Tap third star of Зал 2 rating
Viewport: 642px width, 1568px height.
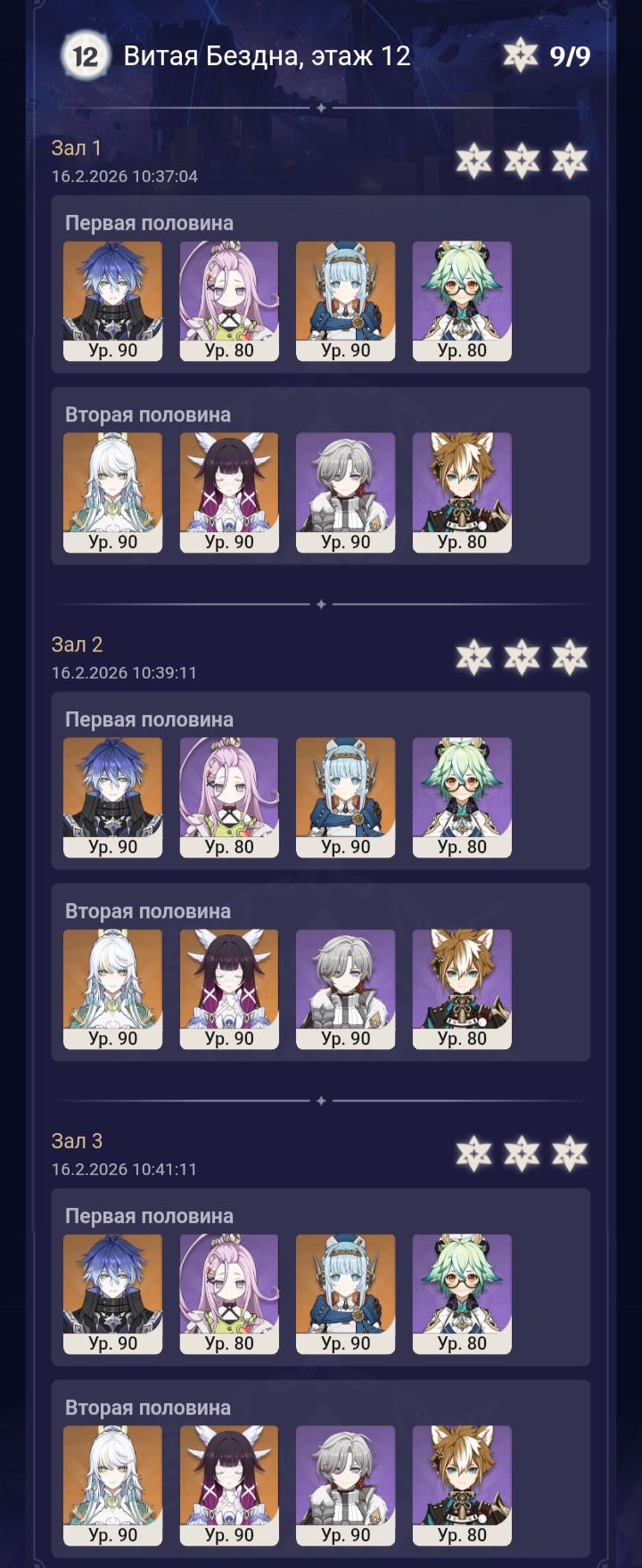pyautogui.click(x=570, y=658)
